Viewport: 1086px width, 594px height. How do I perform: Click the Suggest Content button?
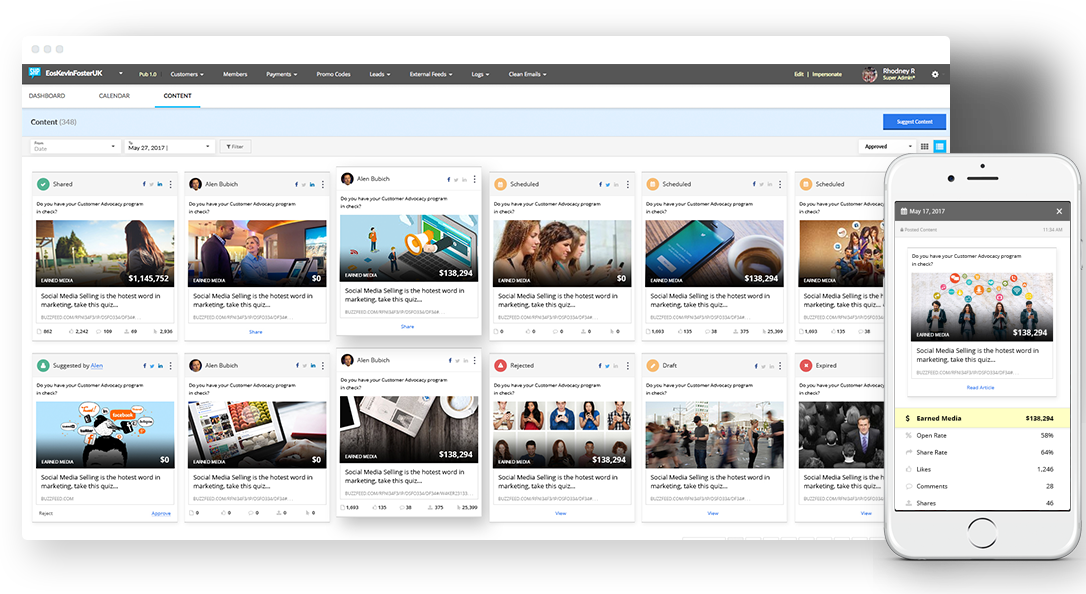point(914,122)
